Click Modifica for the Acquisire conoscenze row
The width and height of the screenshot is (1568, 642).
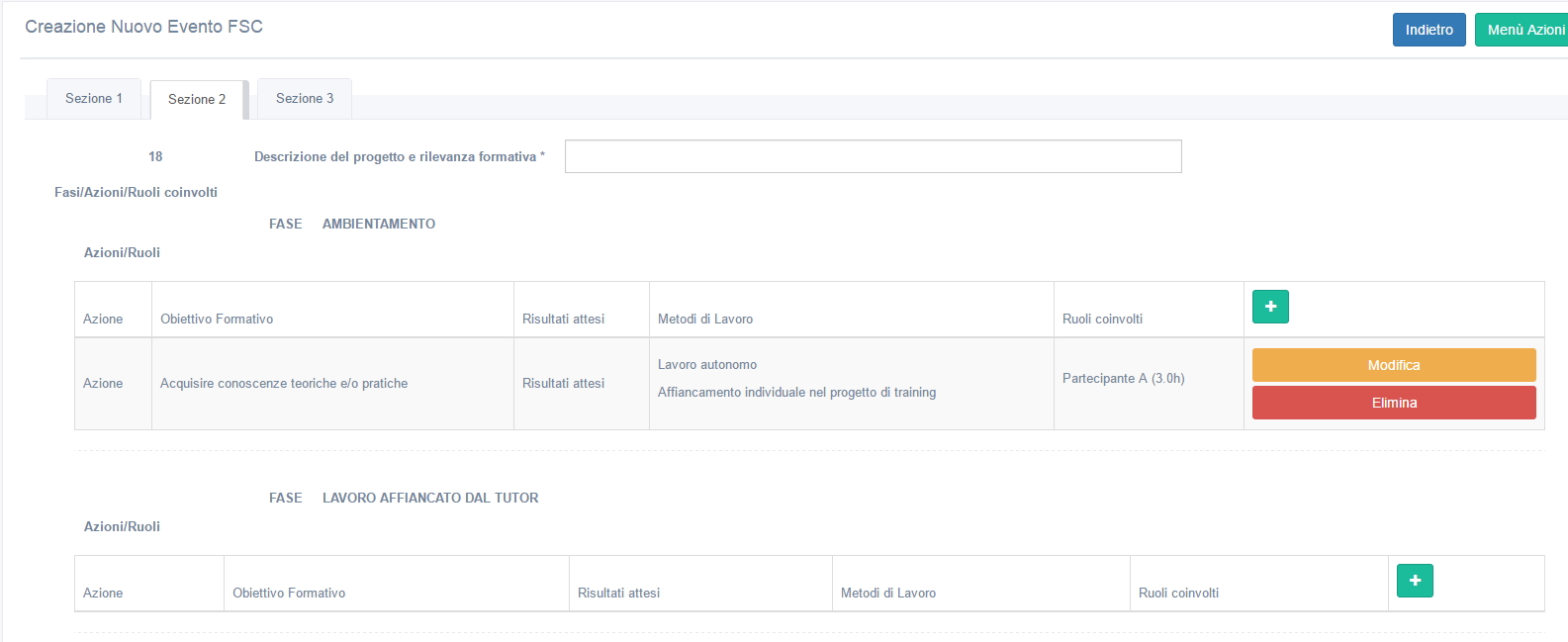pos(1393,365)
